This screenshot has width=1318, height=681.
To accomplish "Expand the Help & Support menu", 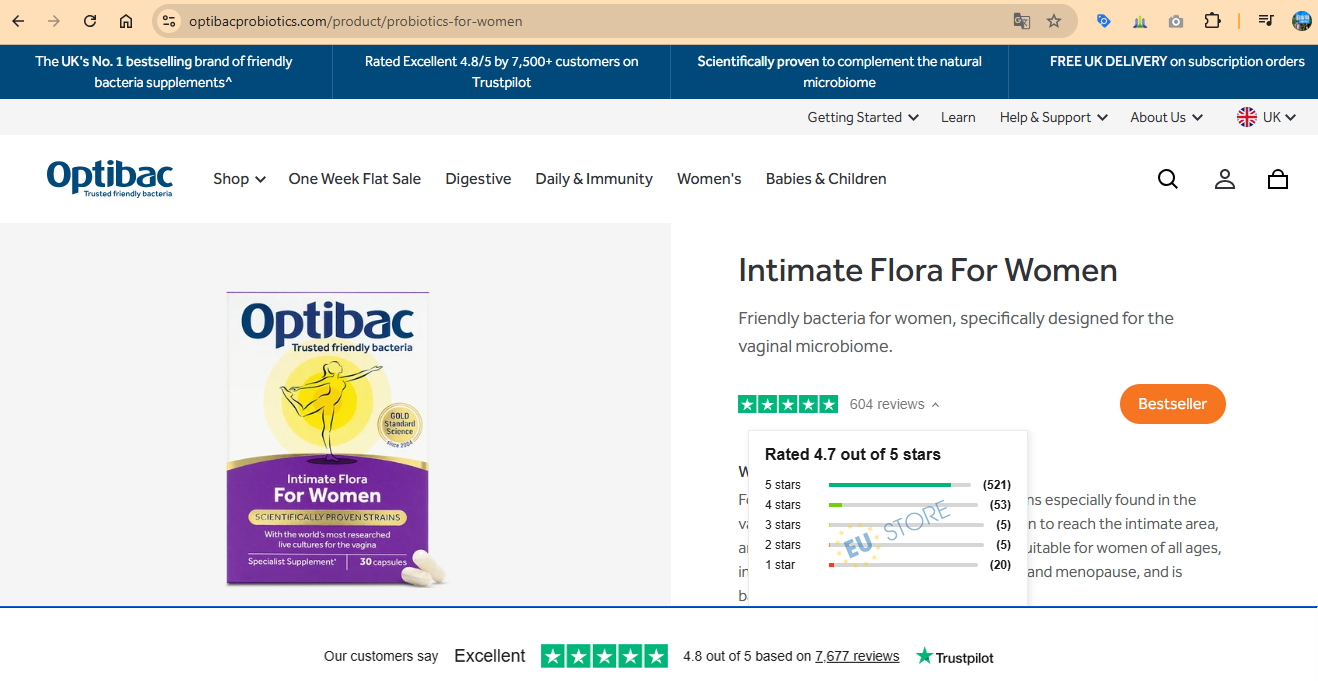I will [1054, 117].
